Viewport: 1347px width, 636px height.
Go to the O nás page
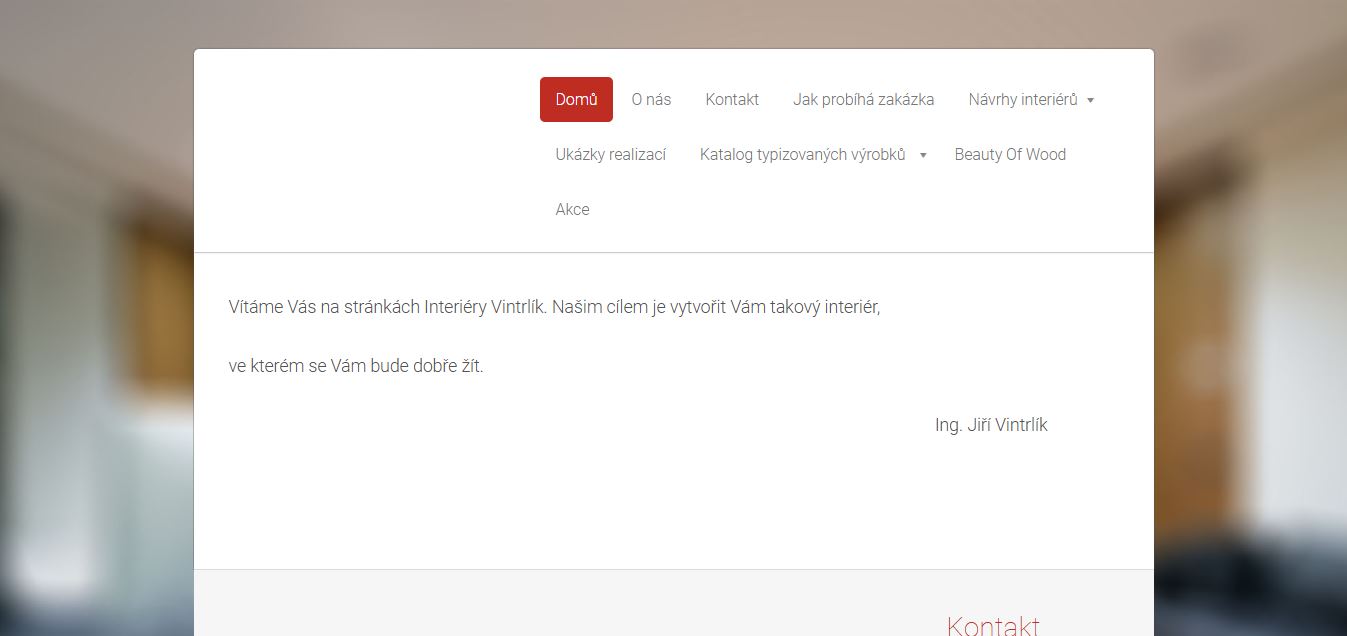[651, 99]
